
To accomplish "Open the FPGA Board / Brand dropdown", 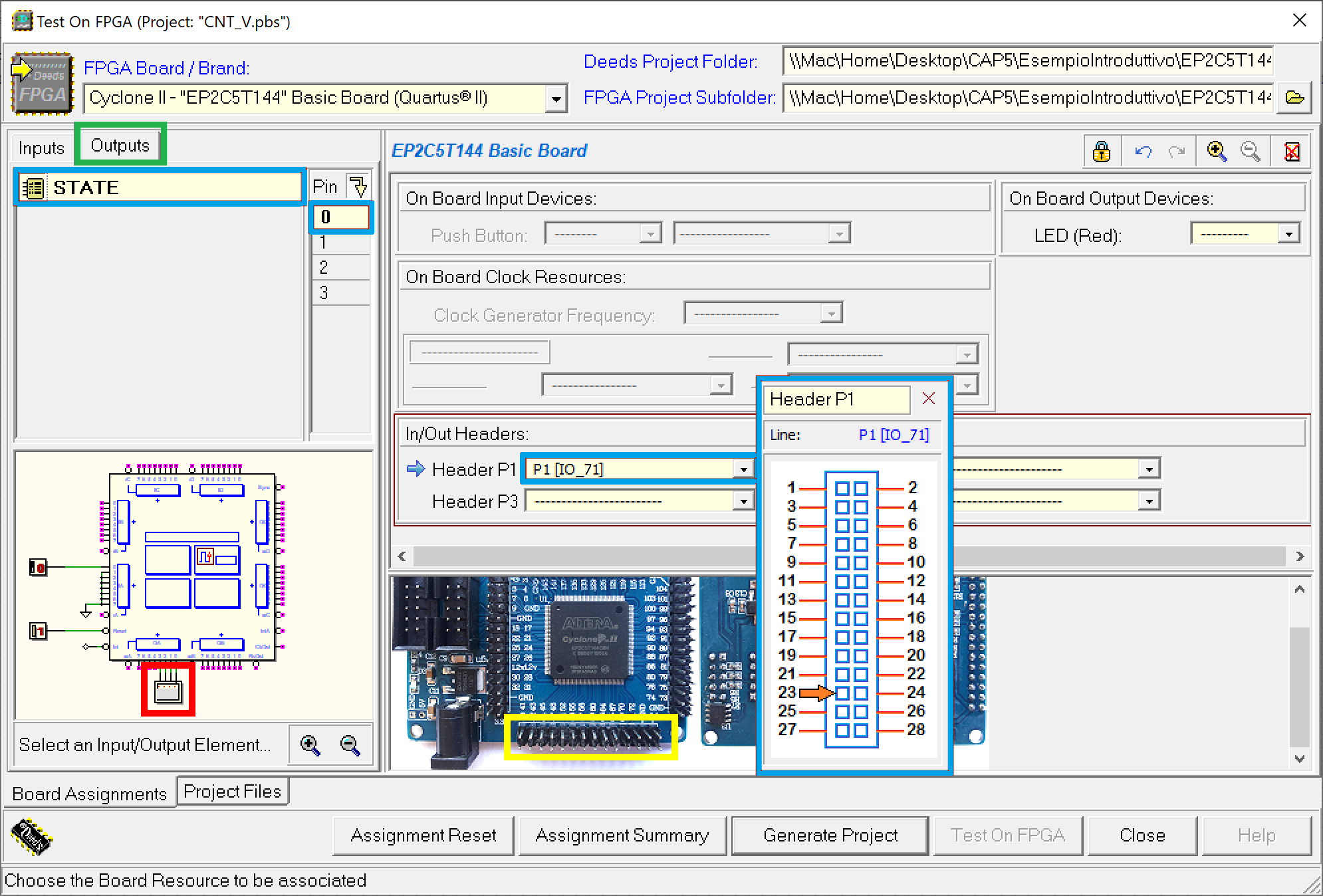I will tap(556, 99).
